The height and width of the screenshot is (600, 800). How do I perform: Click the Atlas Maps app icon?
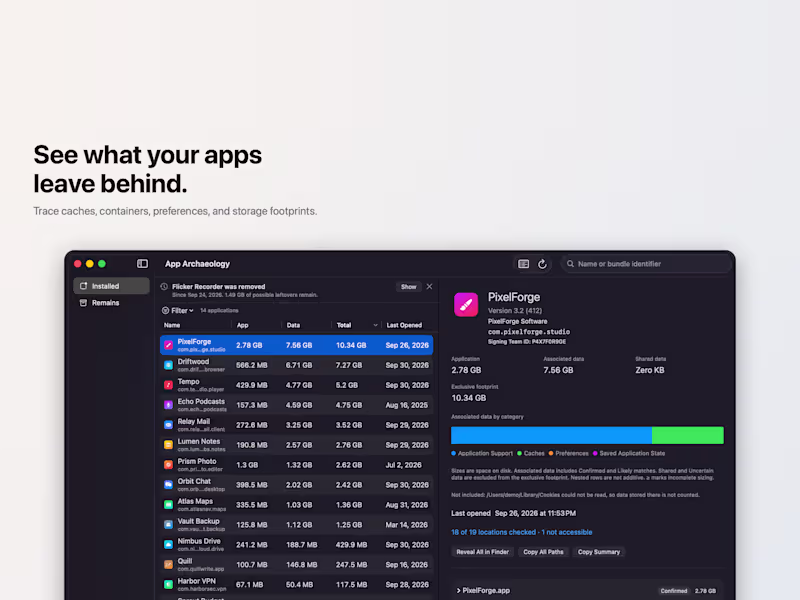click(x=168, y=505)
